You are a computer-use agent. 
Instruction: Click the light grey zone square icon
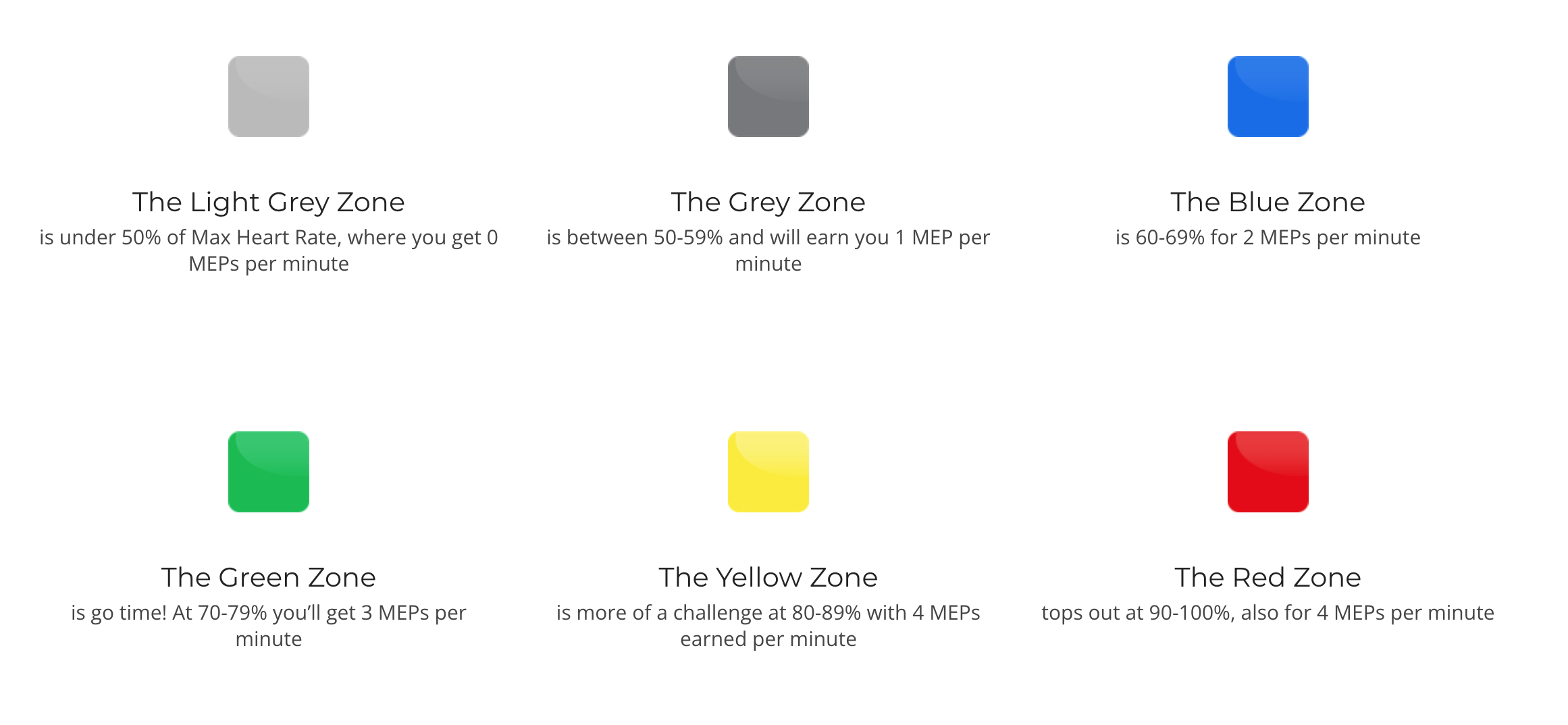click(x=269, y=97)
